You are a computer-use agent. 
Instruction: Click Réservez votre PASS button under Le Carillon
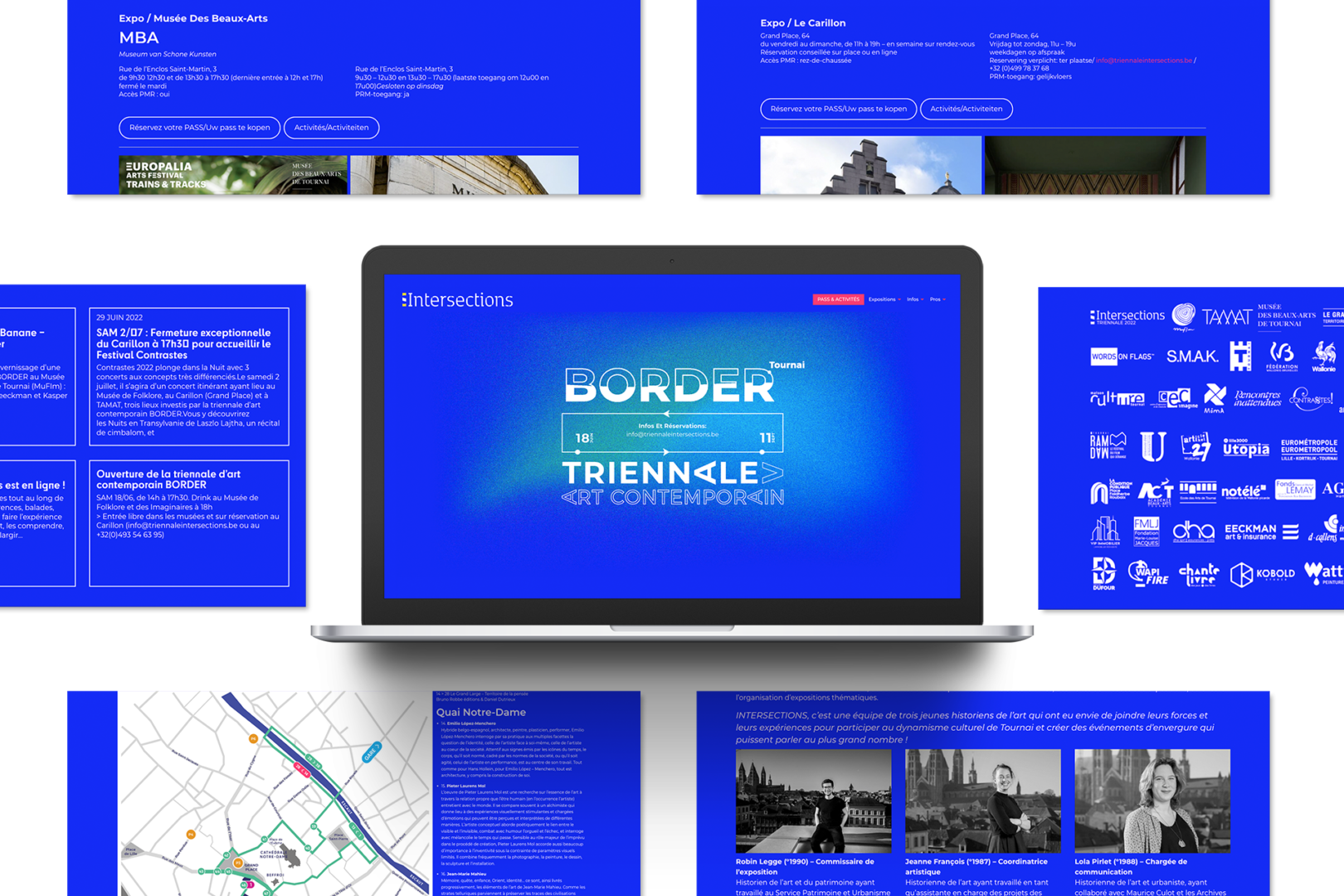point(838,109)
